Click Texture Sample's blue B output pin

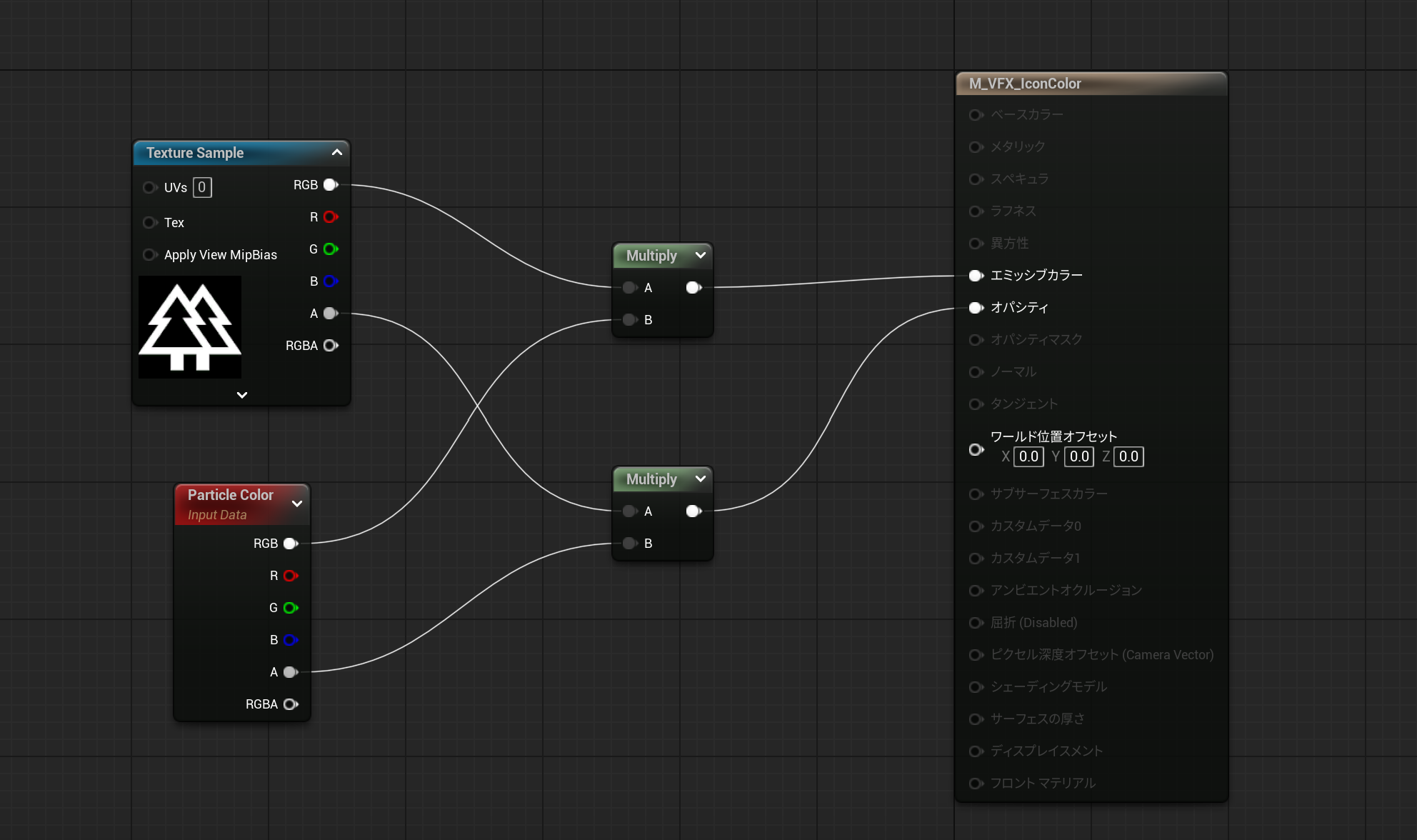(330, 281)
